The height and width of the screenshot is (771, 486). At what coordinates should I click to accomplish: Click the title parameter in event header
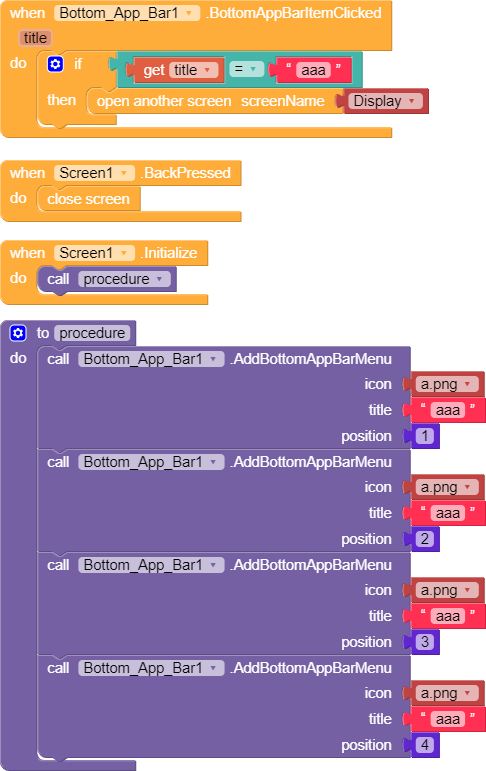(35, 38)
